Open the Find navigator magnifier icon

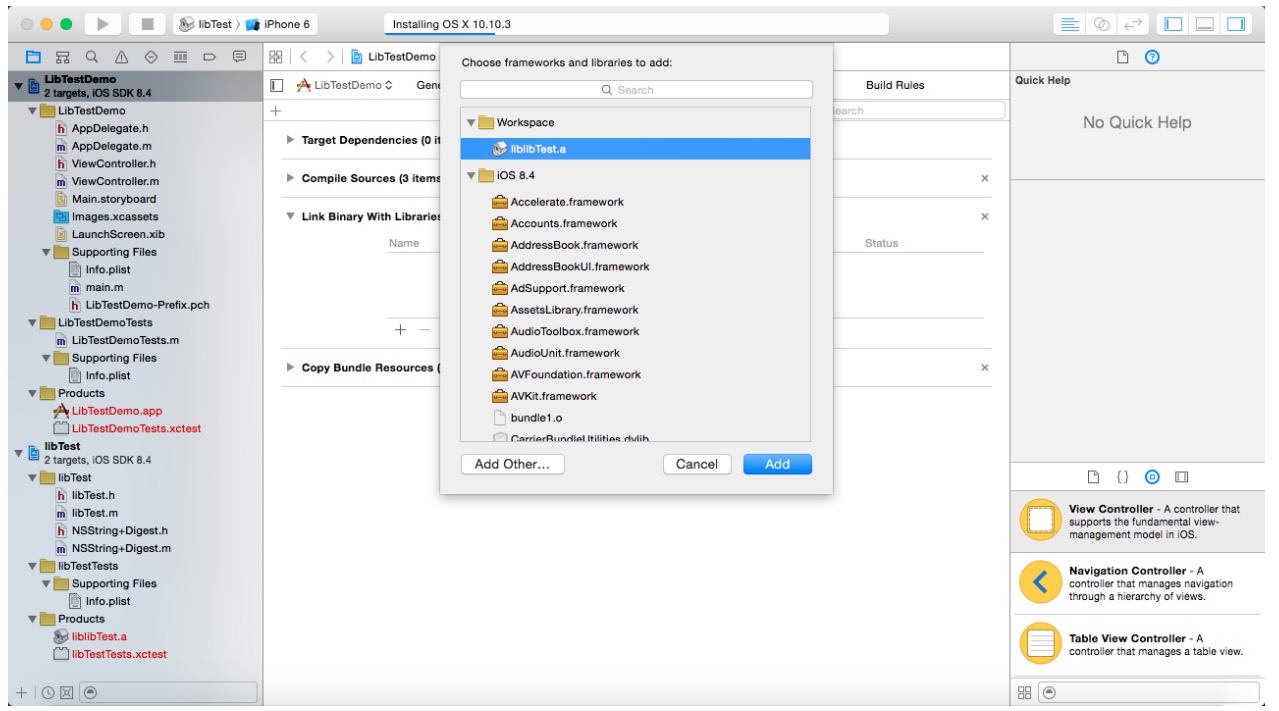click(92, 57)
